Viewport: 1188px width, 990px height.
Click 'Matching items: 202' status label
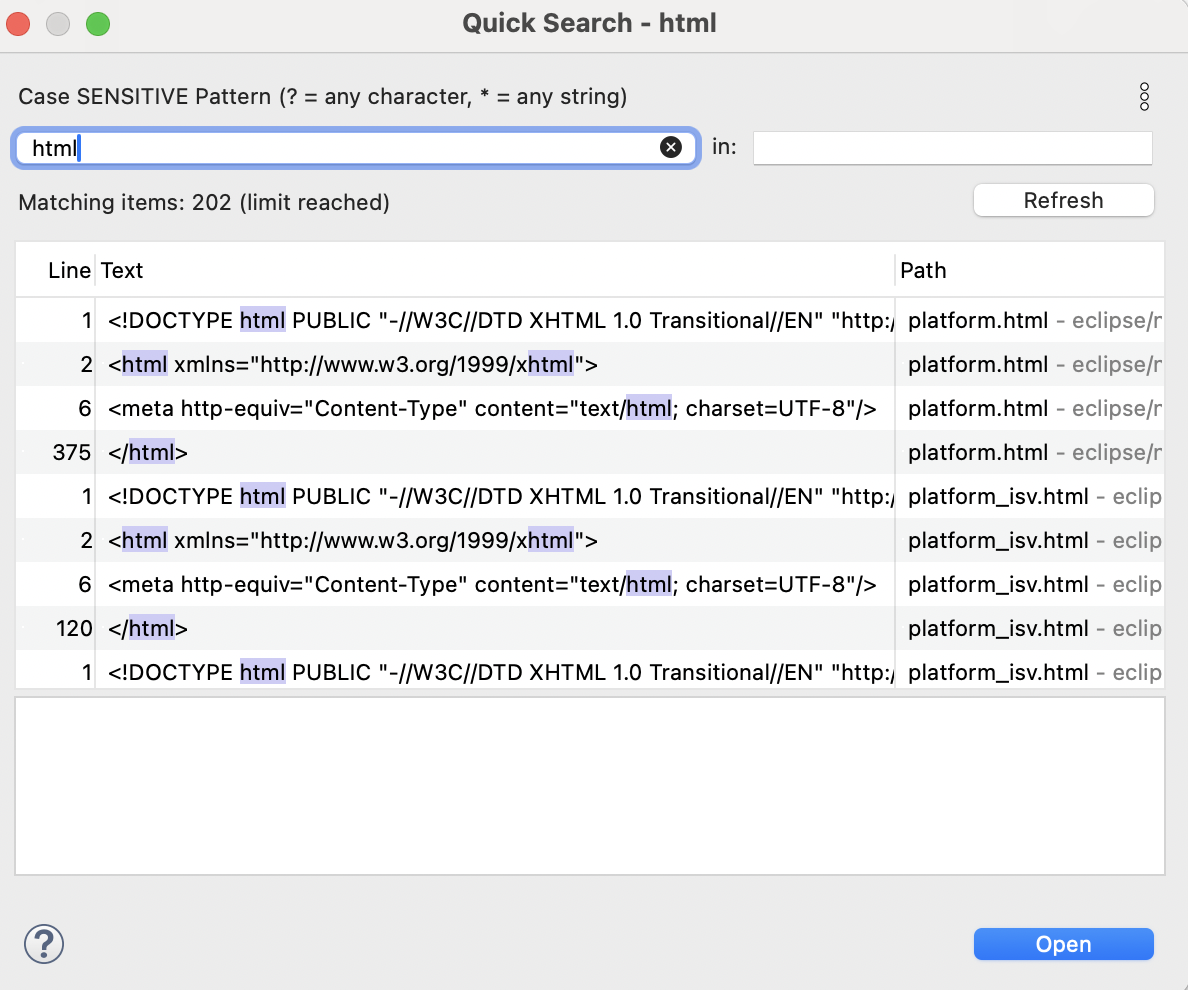[204, 202]
